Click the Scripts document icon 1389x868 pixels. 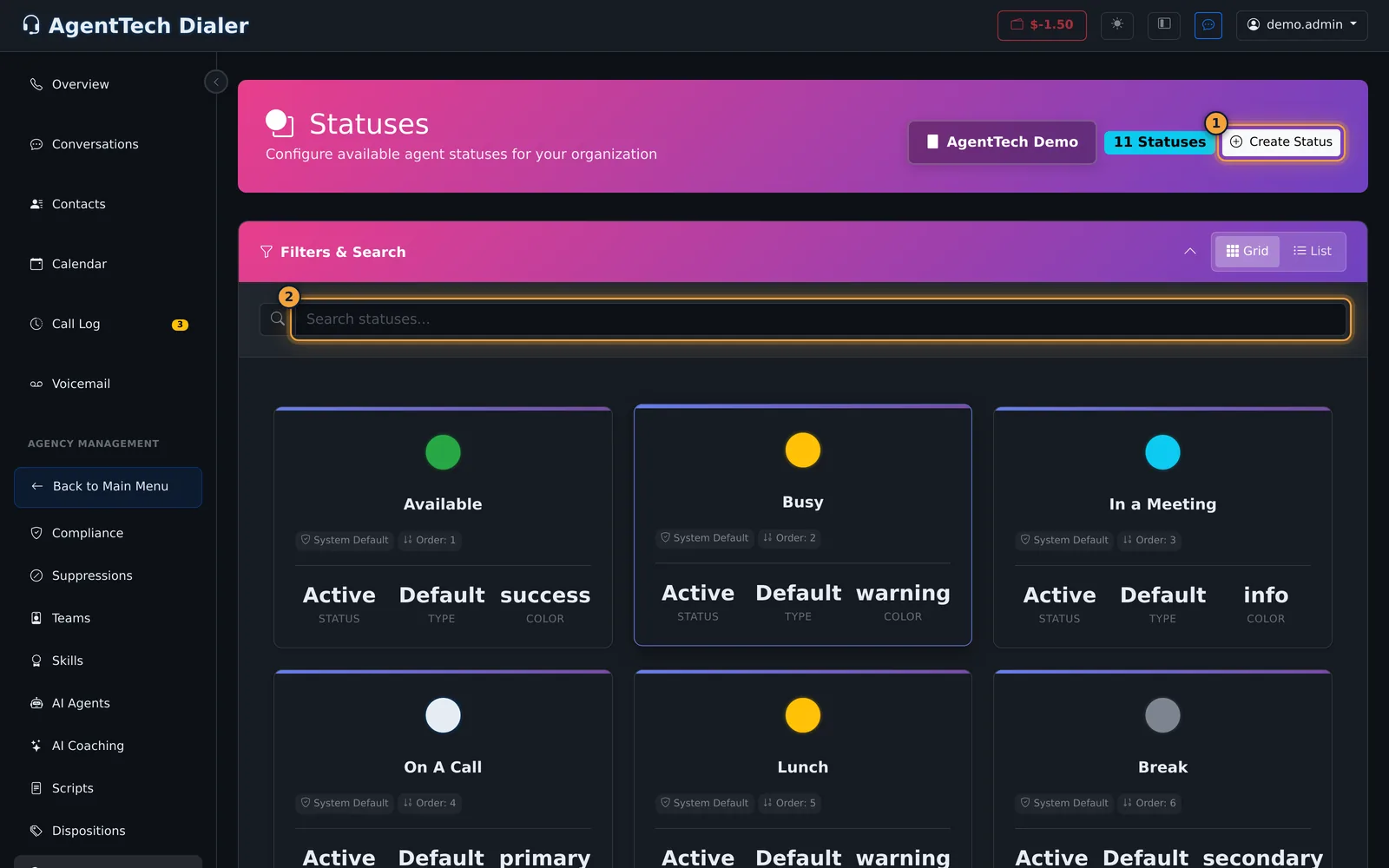[36, 788]
